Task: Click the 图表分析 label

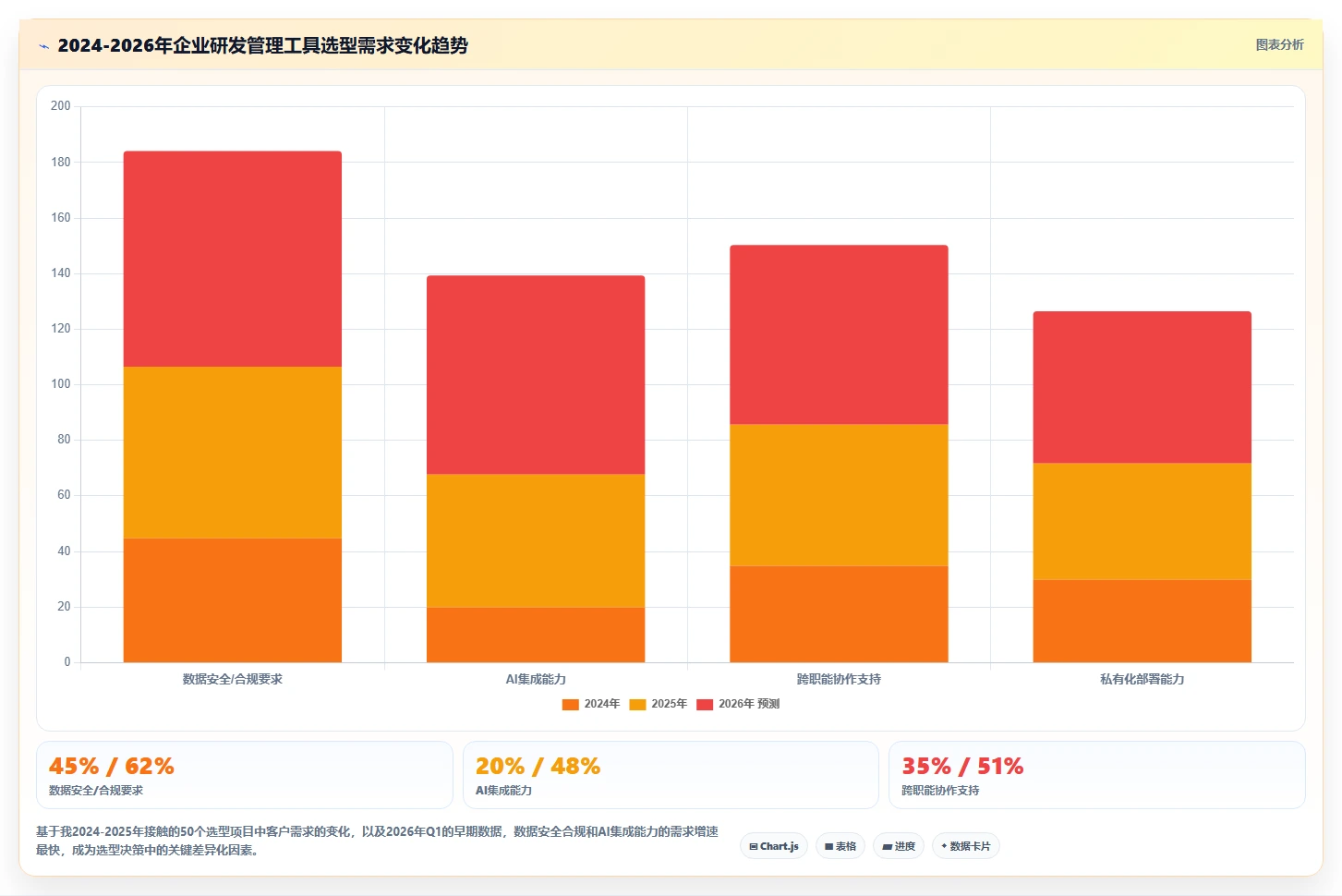Action: point(1279,44)
